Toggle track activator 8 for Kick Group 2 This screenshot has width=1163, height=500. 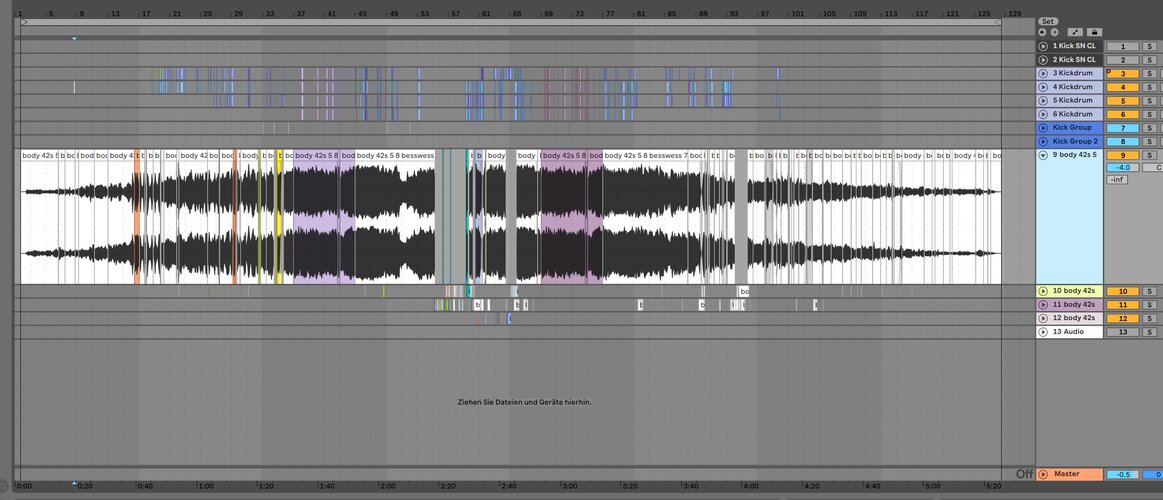pyautogui.click(x=1122, y=142)
